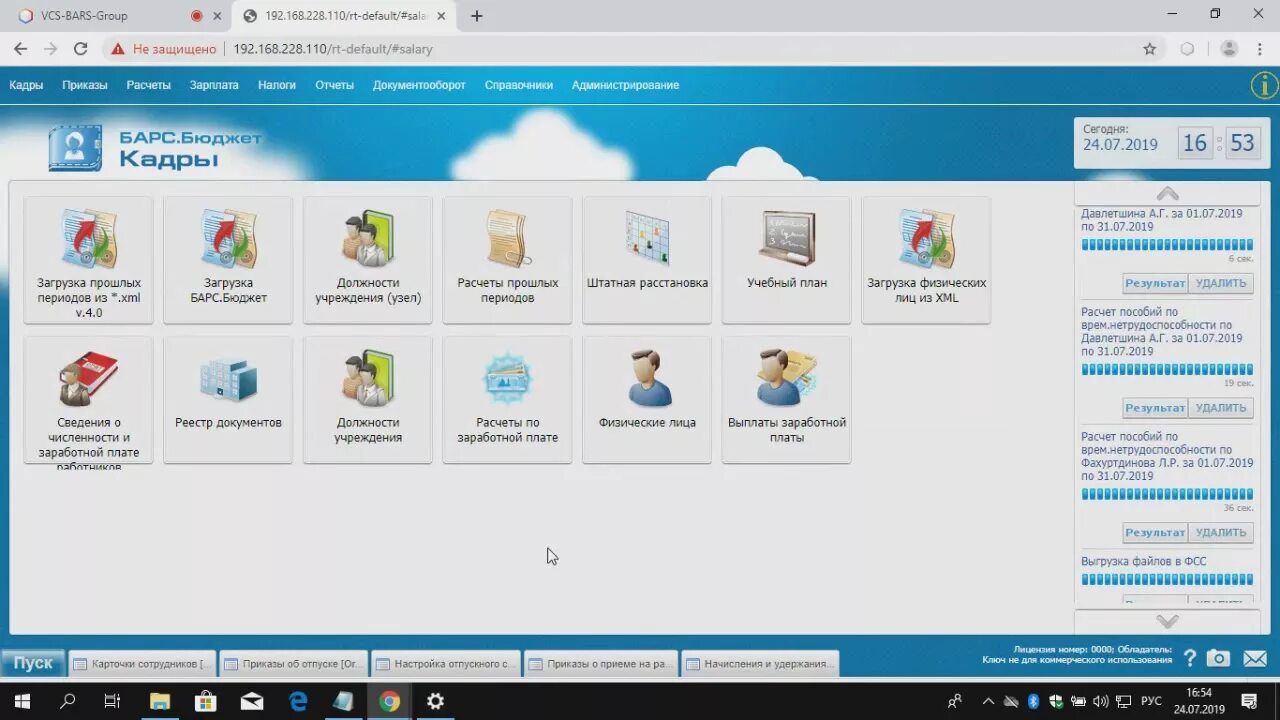This screenshot has height=720, width=1280.
Task: Switch input language РУС indicator
Action: [1151, 701]
